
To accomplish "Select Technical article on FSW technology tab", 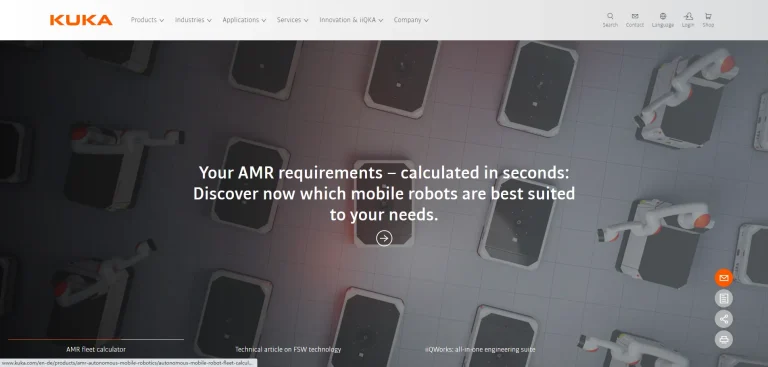I will click(x=288, y=349).
